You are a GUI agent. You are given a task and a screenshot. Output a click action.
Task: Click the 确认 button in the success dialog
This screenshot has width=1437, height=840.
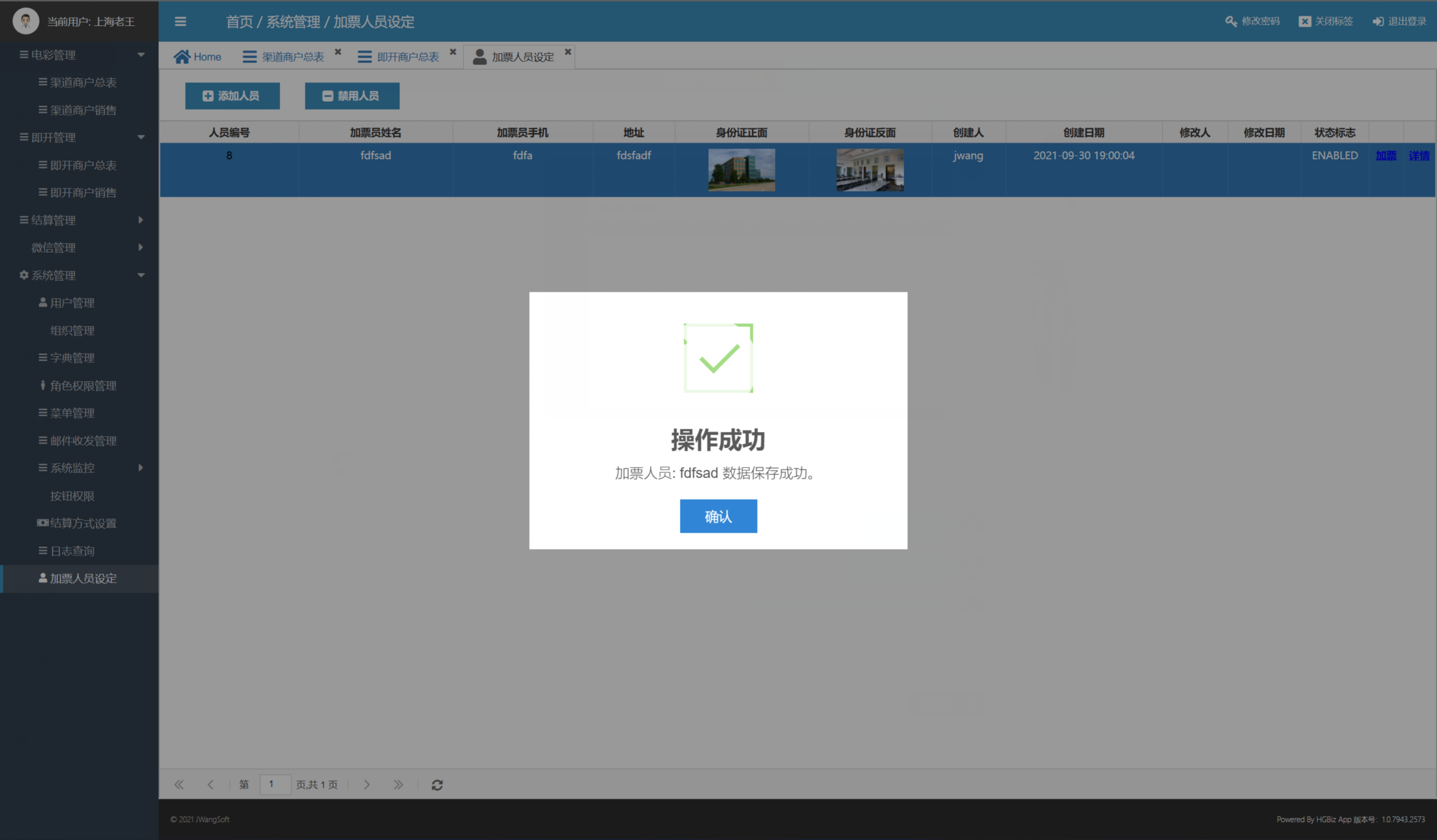[x=718, y=516]
